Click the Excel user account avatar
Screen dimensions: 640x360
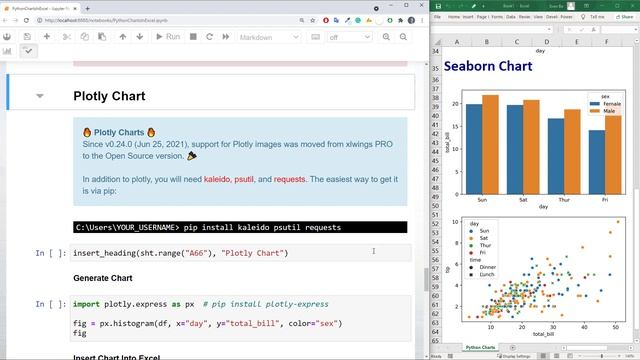[x=571, y=6]
